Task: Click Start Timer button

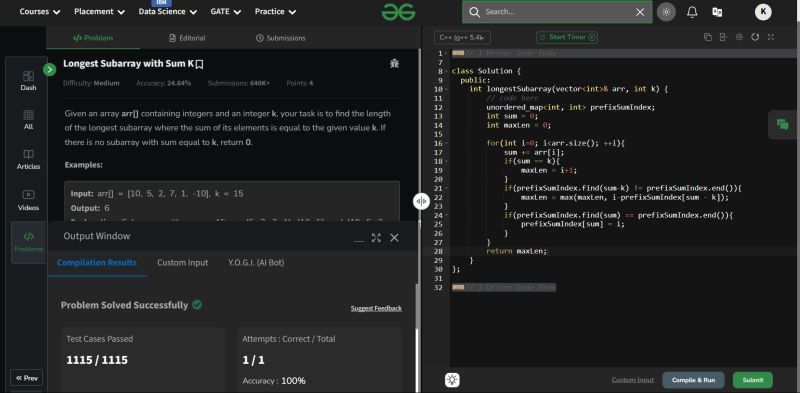Action: click(x=567, y=37)
